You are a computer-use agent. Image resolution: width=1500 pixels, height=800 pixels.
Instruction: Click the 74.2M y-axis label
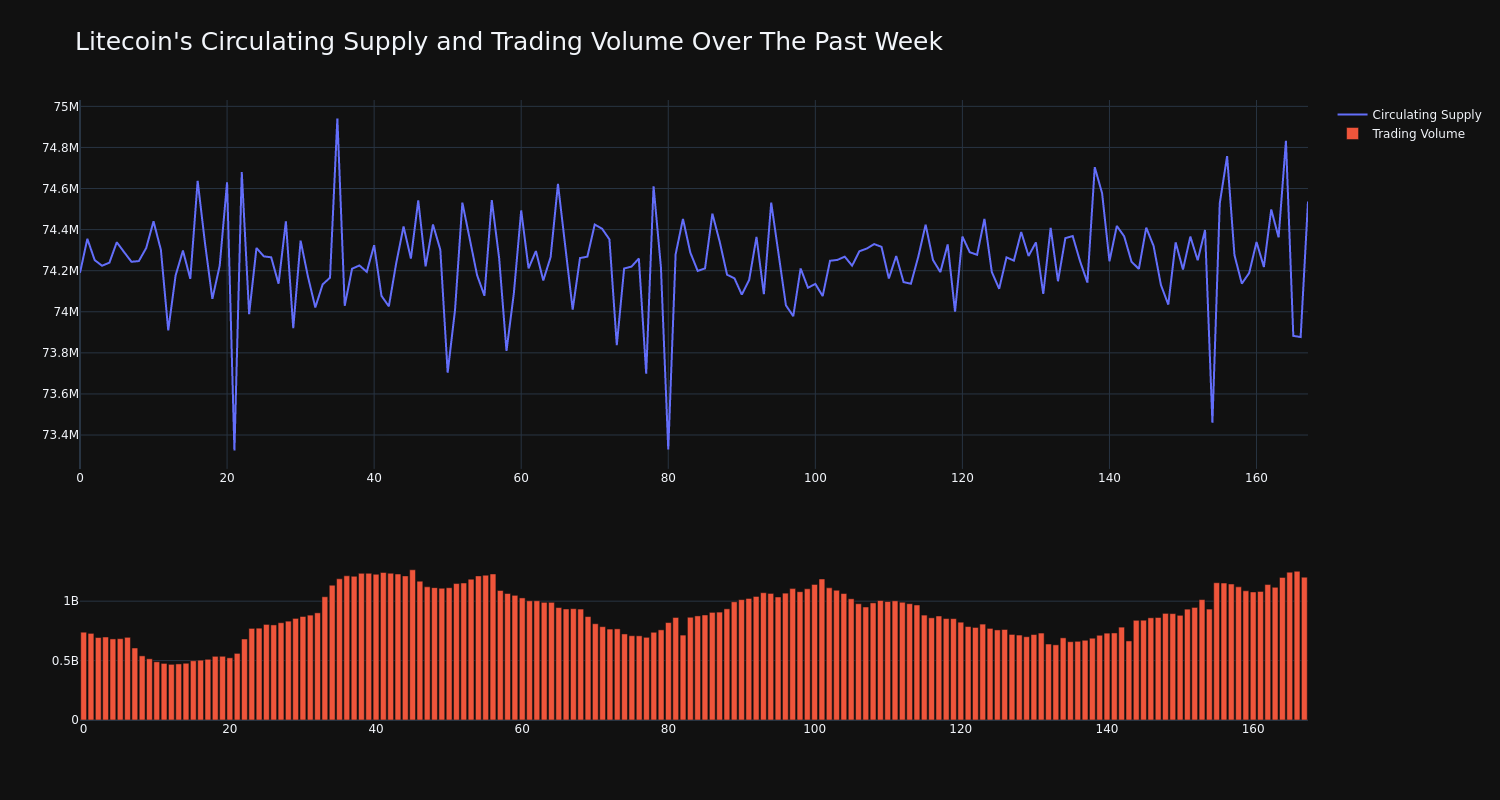(x=60, y=271)
